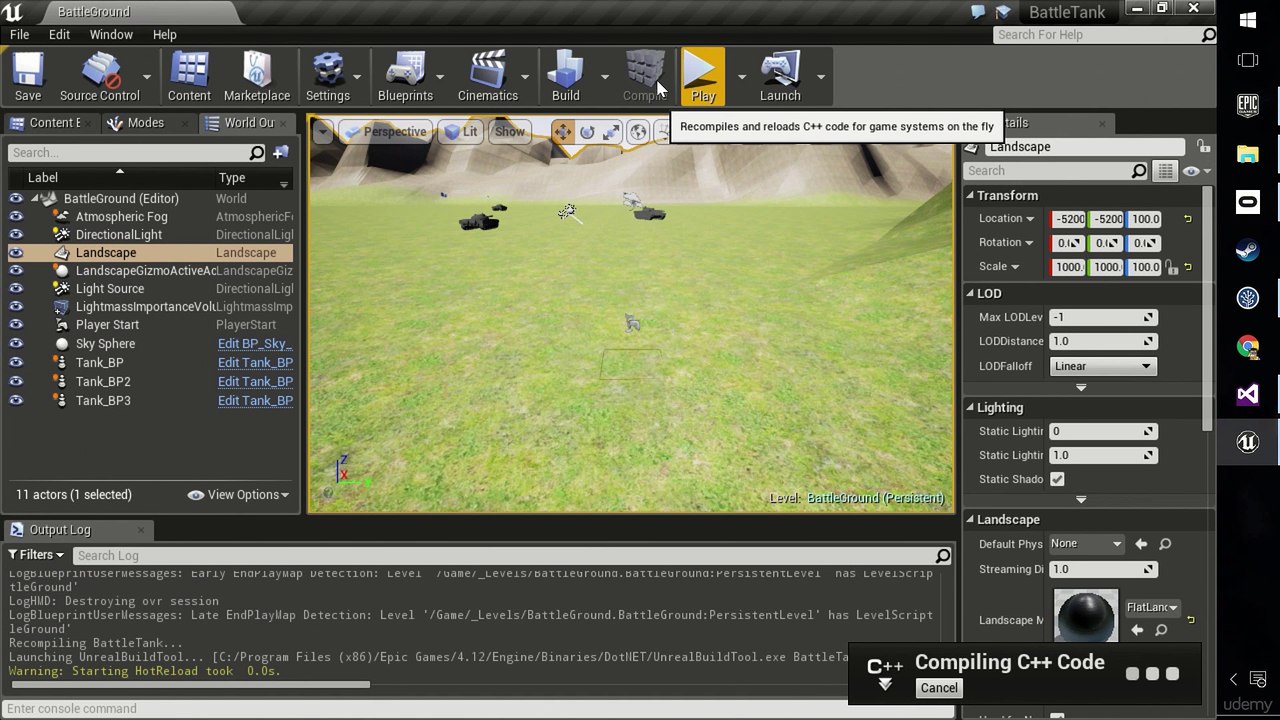Open the Settings toolbar icon
1280x720 pixels.
(x=328, y=77)
